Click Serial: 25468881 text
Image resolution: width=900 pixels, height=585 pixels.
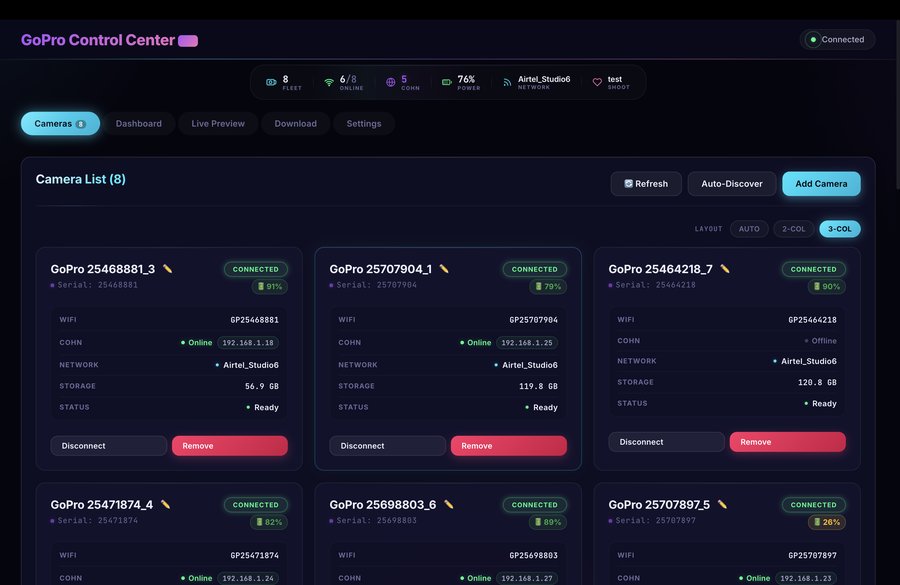click(x=98, y=285)
